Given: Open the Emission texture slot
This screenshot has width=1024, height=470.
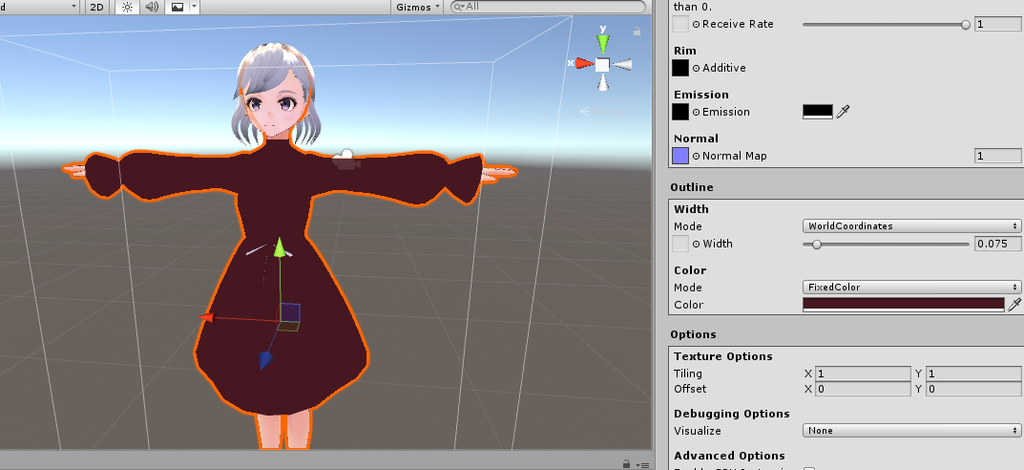Looking at the screenshot, I should pyautogui.click(x=680, y=112).
